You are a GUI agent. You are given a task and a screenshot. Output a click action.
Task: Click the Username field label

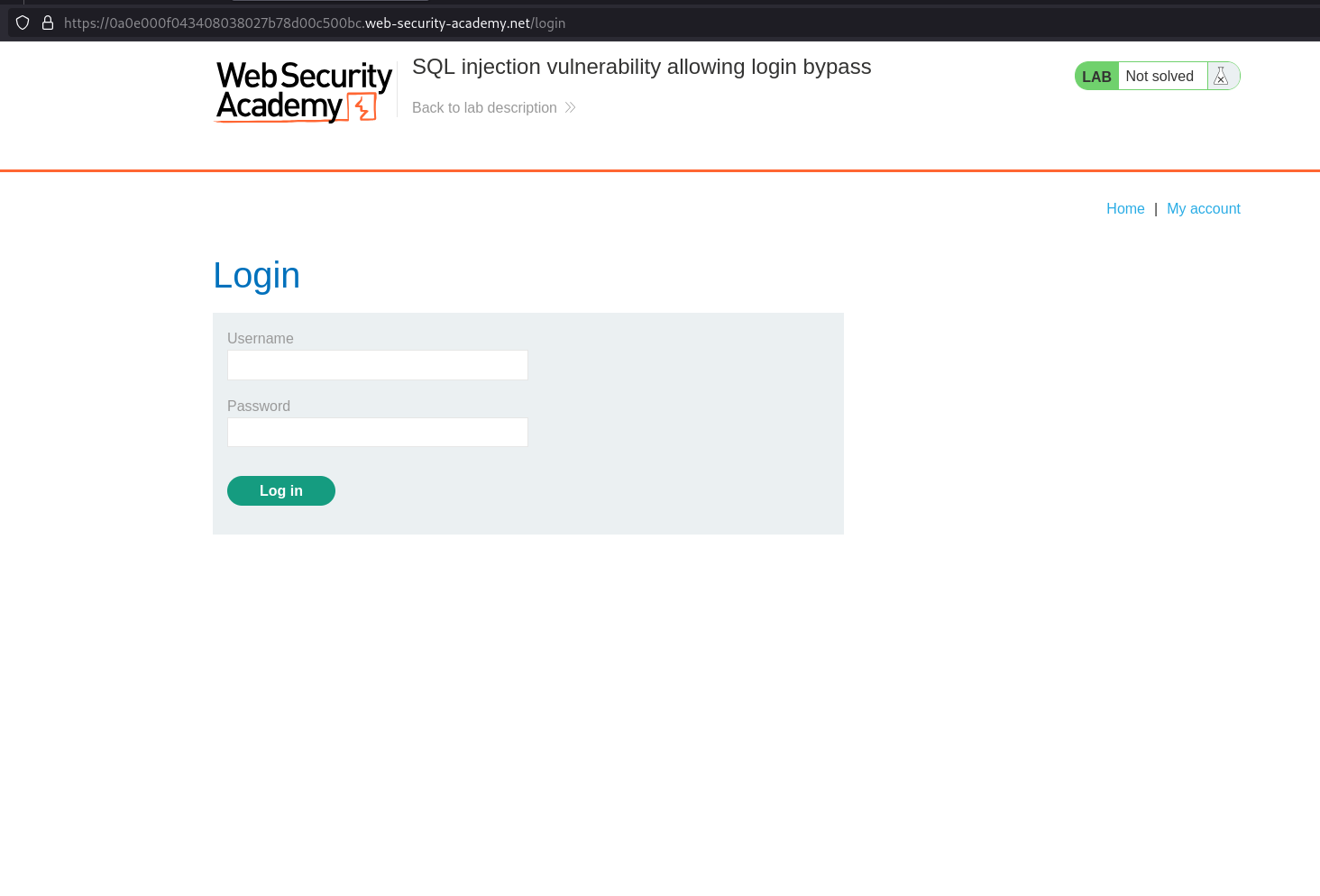click(260, 339)
